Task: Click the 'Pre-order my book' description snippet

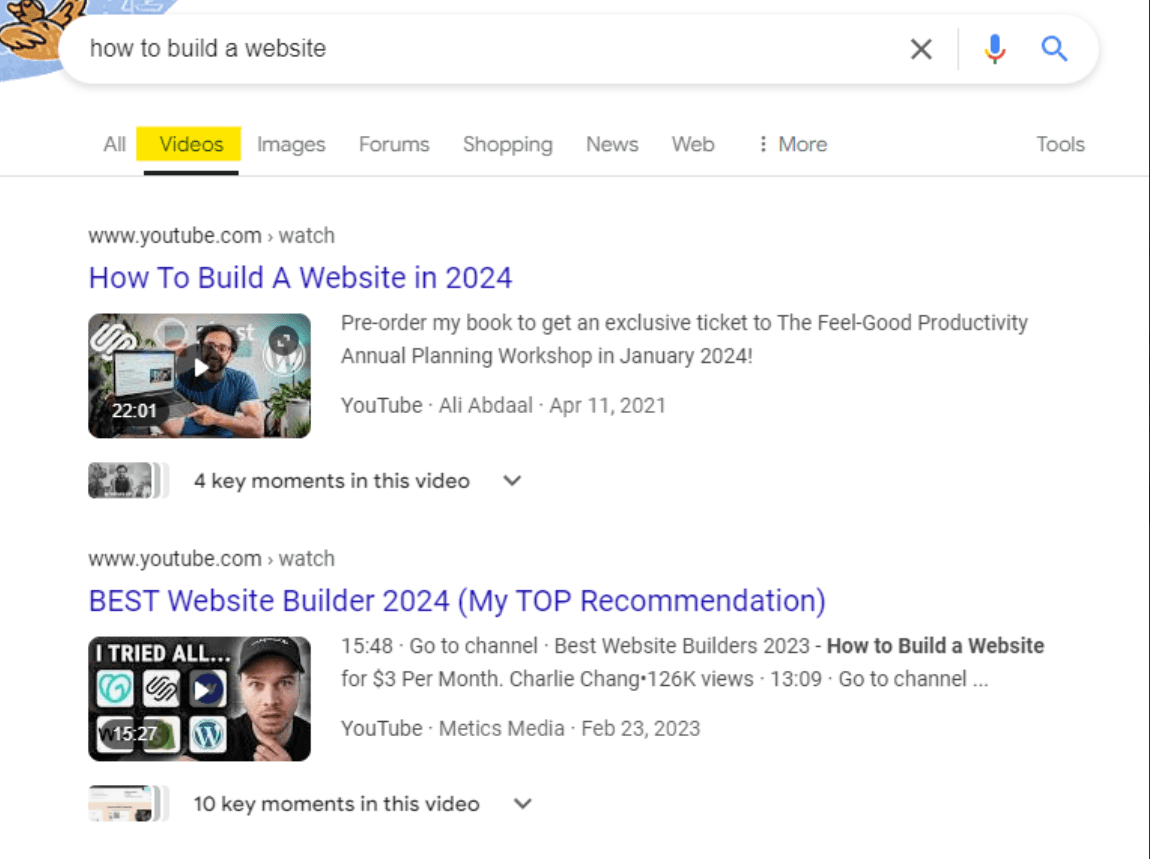Action: click(x=684, y=340)
